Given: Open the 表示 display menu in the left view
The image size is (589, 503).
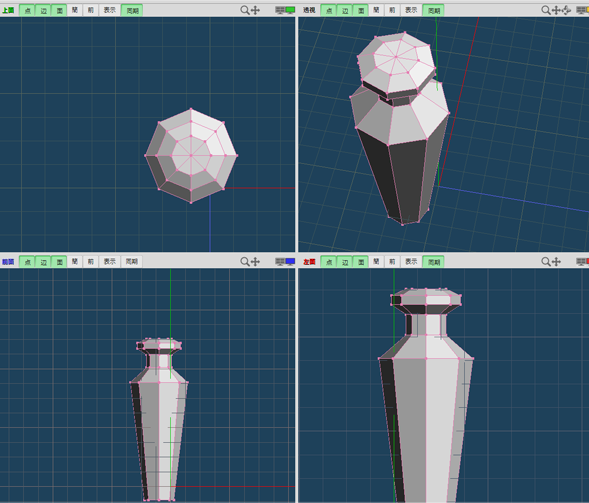Looking at the screenshot, I should pyautogui.click(x=411, y=262).
